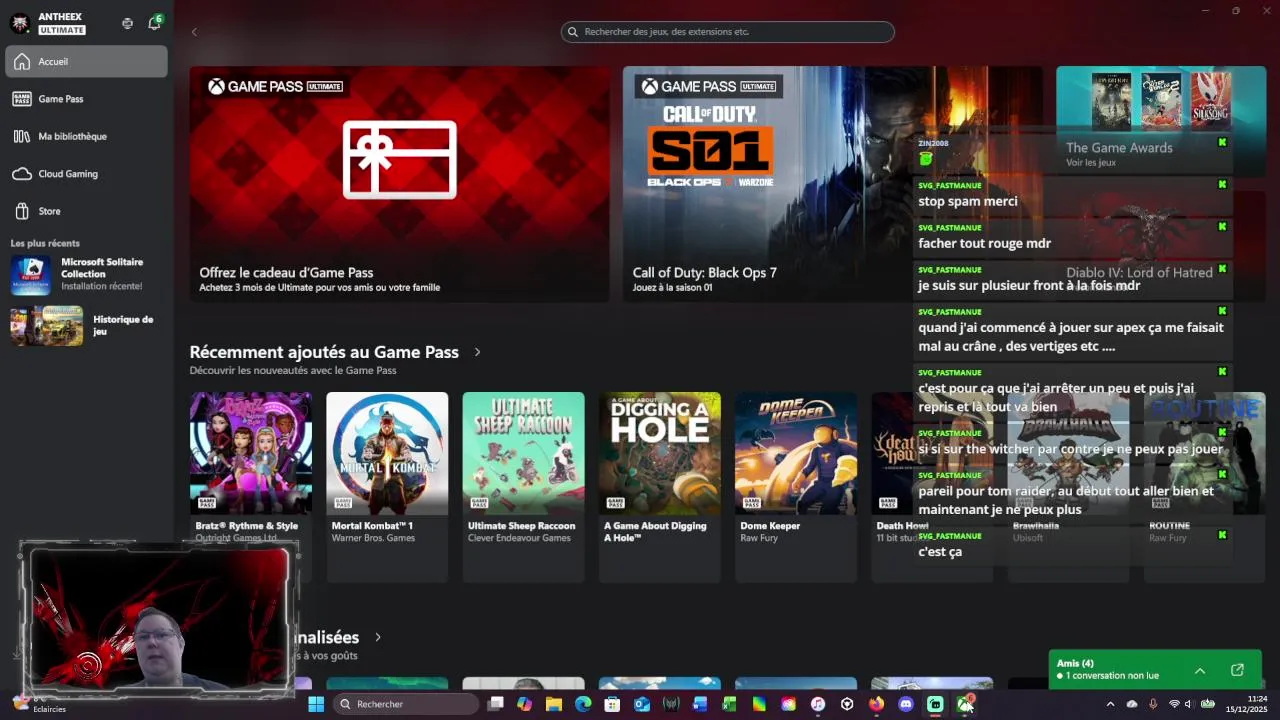The height and width of the screenshot is (720, 1280).
Task: Open the volume tray icon
Action: pos(1188,704)
